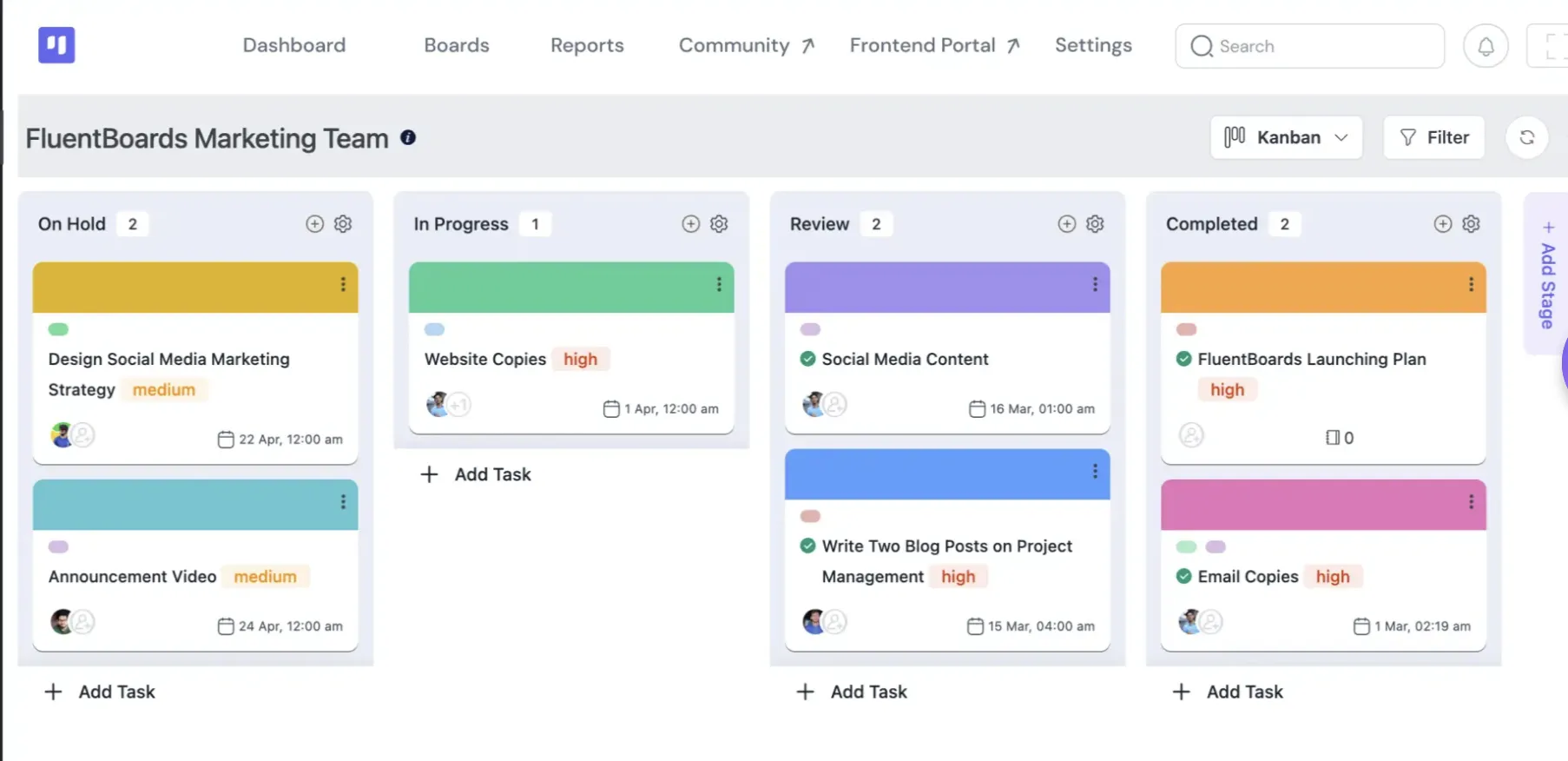
Task: Open the notifications bell
Action: coord(1486,46)
